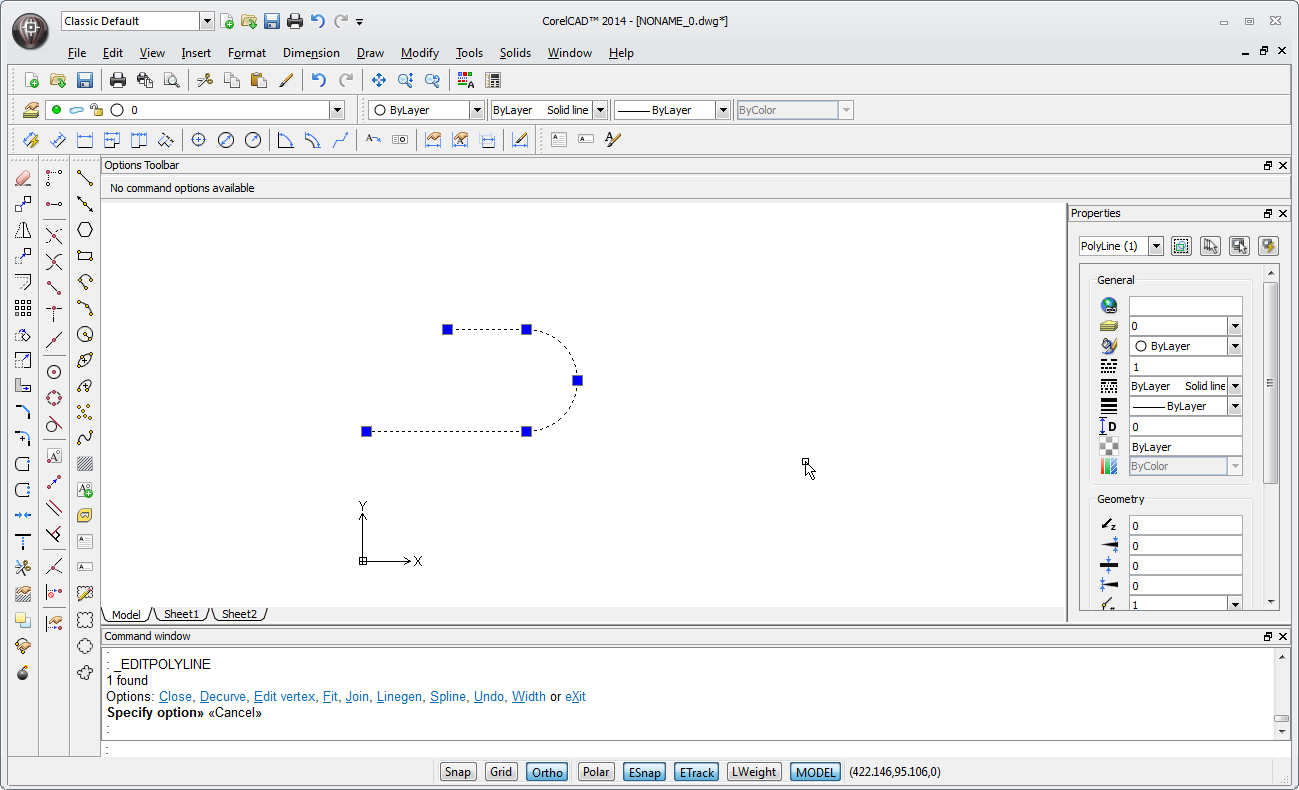This screenshot has height=790, width=1299.
Task: Select the Spline curve tool
Action: tap(85, 438)
